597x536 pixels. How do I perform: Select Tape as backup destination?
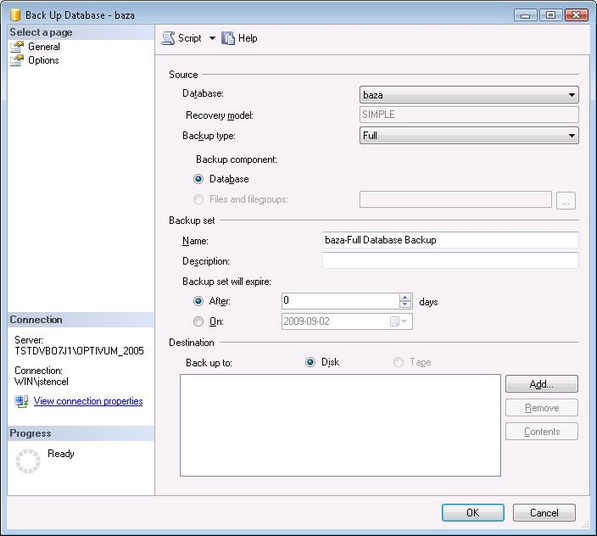tap(398, 362)
